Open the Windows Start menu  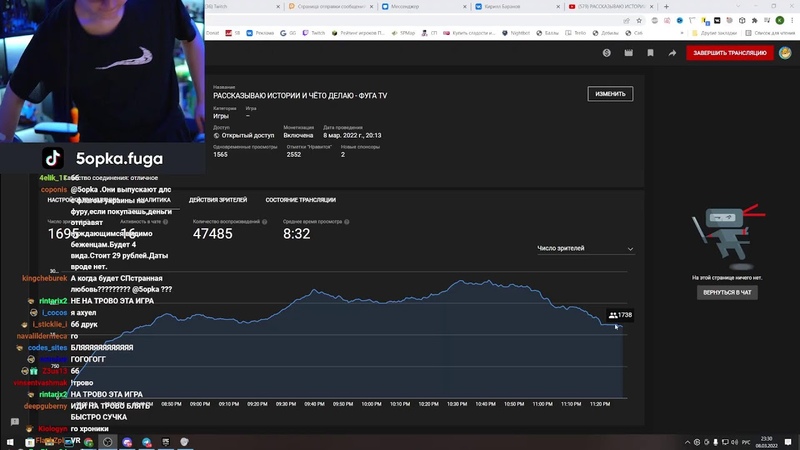click(x=10, y=442)
